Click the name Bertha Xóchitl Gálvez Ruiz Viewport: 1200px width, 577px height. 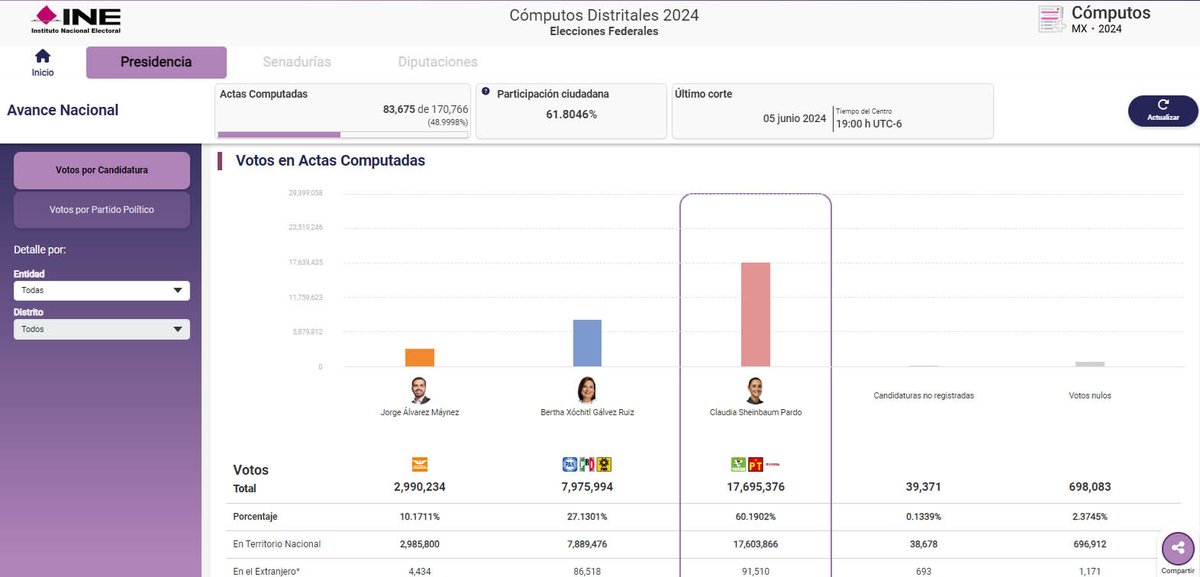[587, 411]
